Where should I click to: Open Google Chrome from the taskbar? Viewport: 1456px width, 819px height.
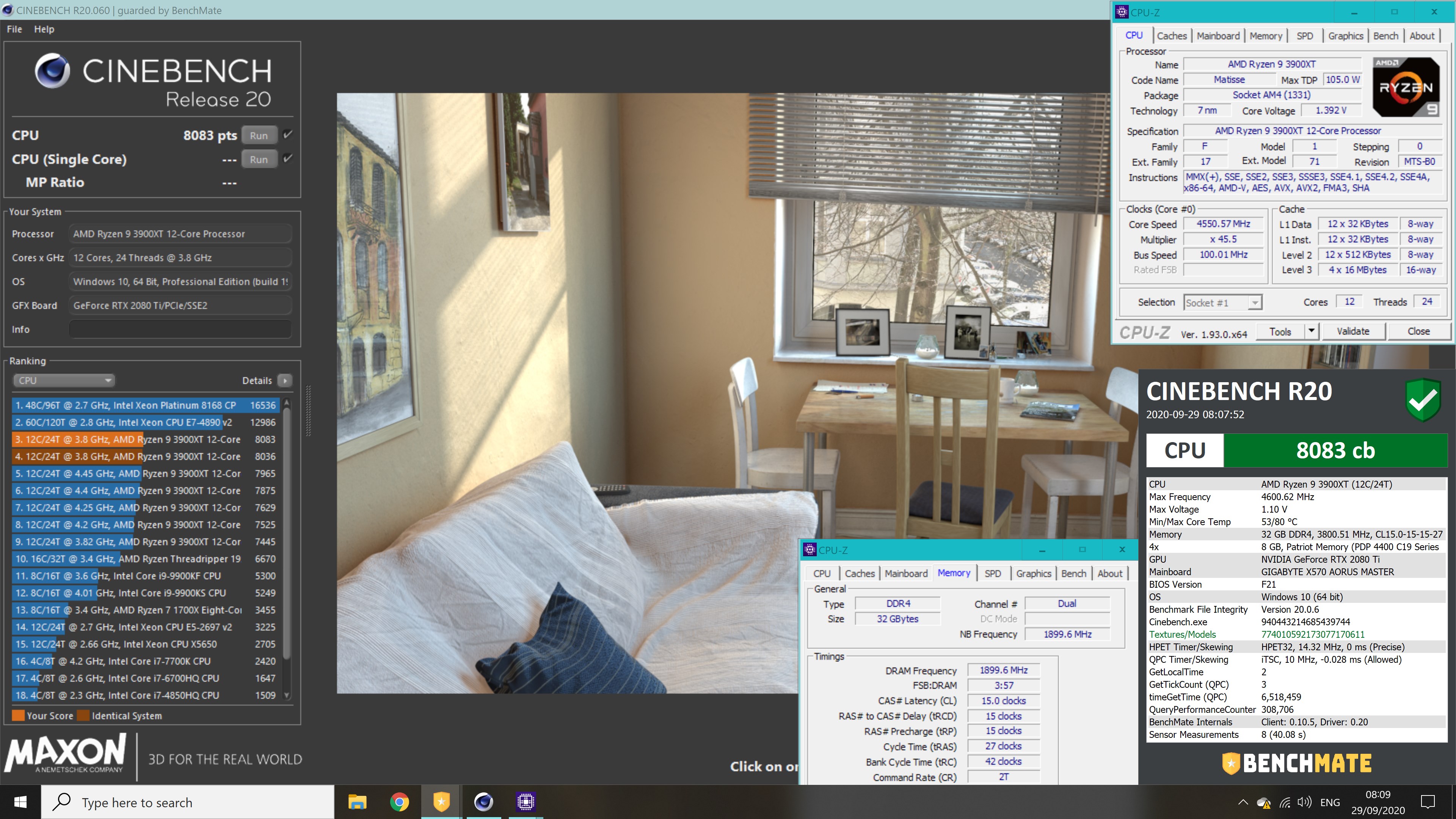click(400, 802)
